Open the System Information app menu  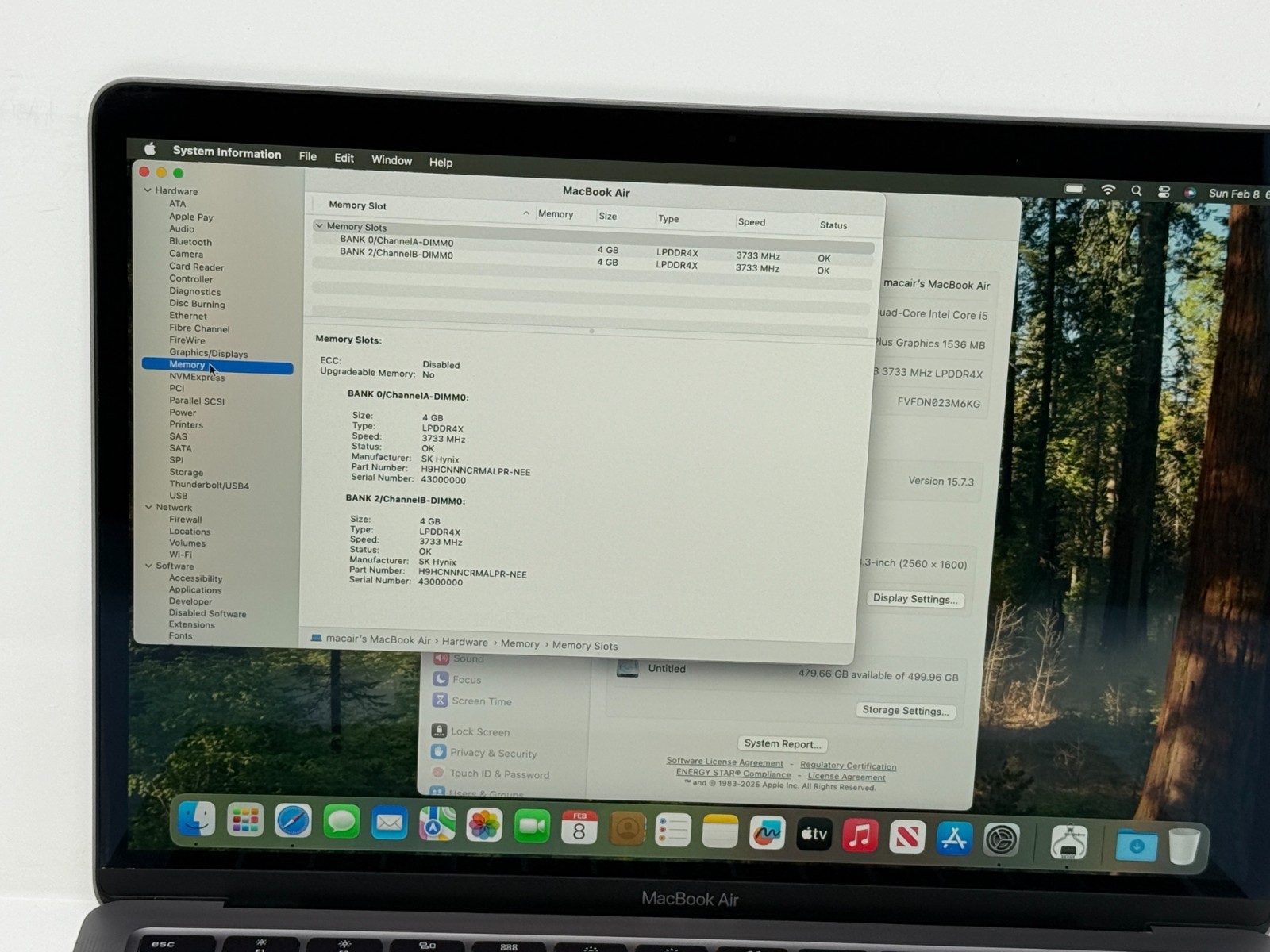(227, 152)
